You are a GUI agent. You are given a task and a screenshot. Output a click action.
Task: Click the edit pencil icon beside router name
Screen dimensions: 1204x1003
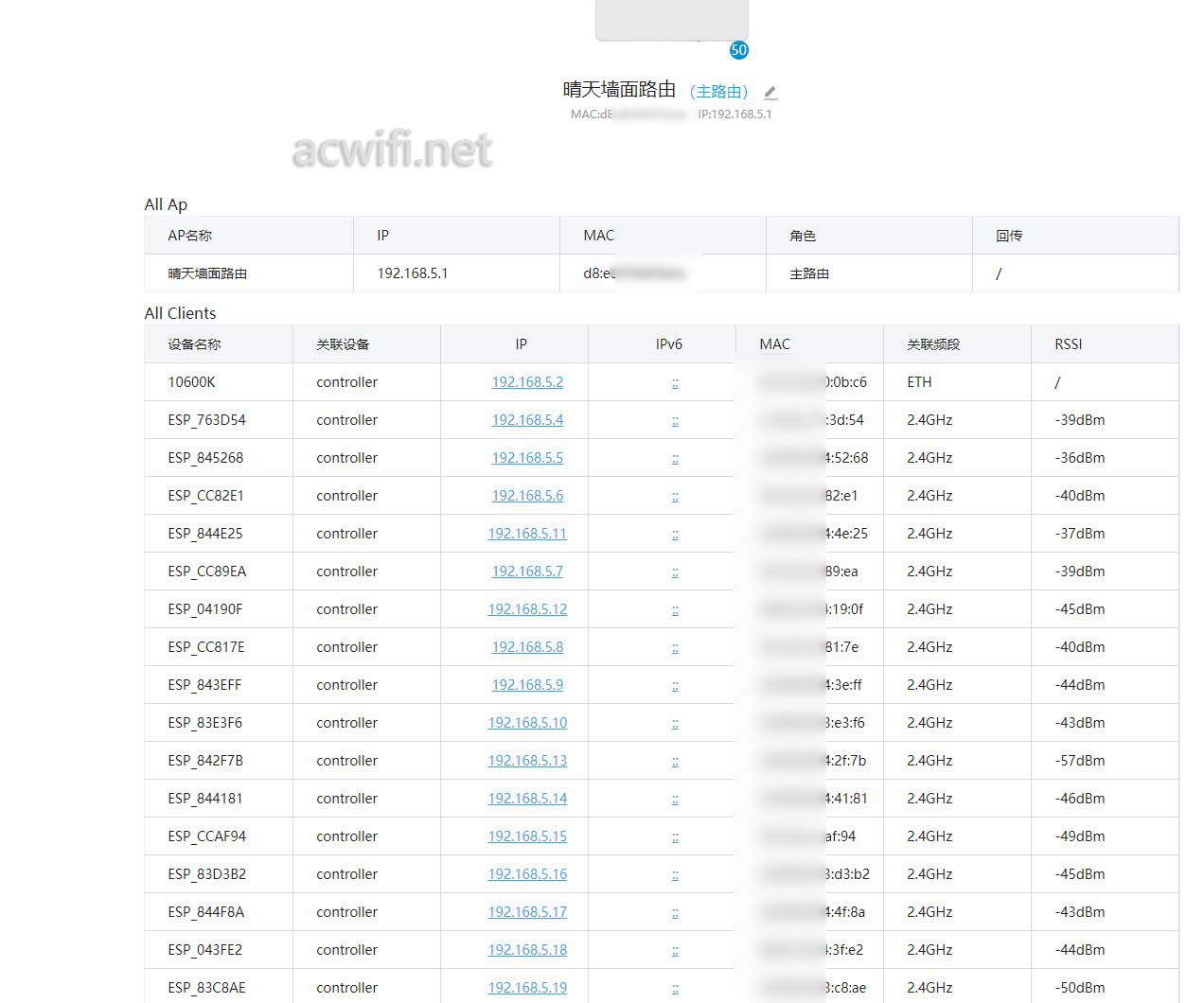[x=770, y=93]
